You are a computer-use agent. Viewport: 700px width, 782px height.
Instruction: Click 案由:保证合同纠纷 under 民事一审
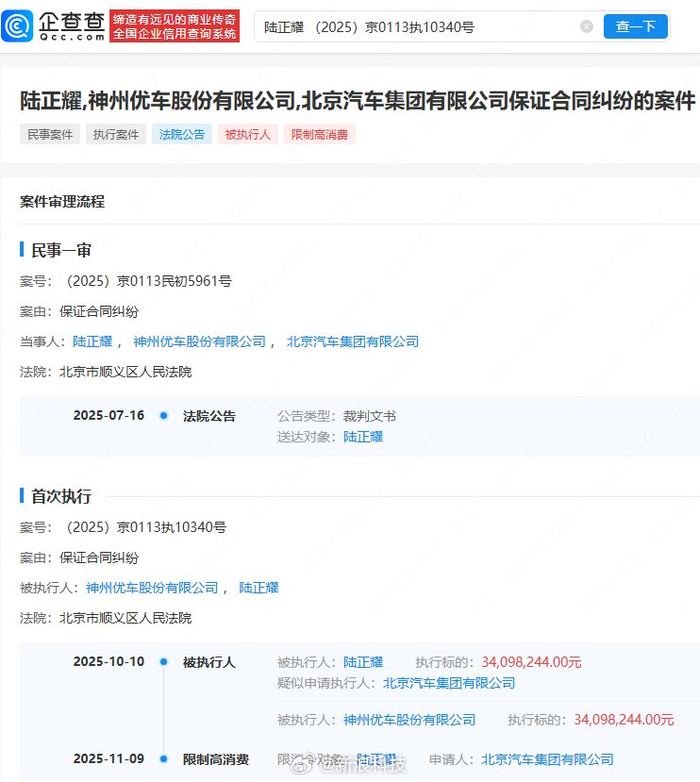pyautogui.click(x=79, y=312)
